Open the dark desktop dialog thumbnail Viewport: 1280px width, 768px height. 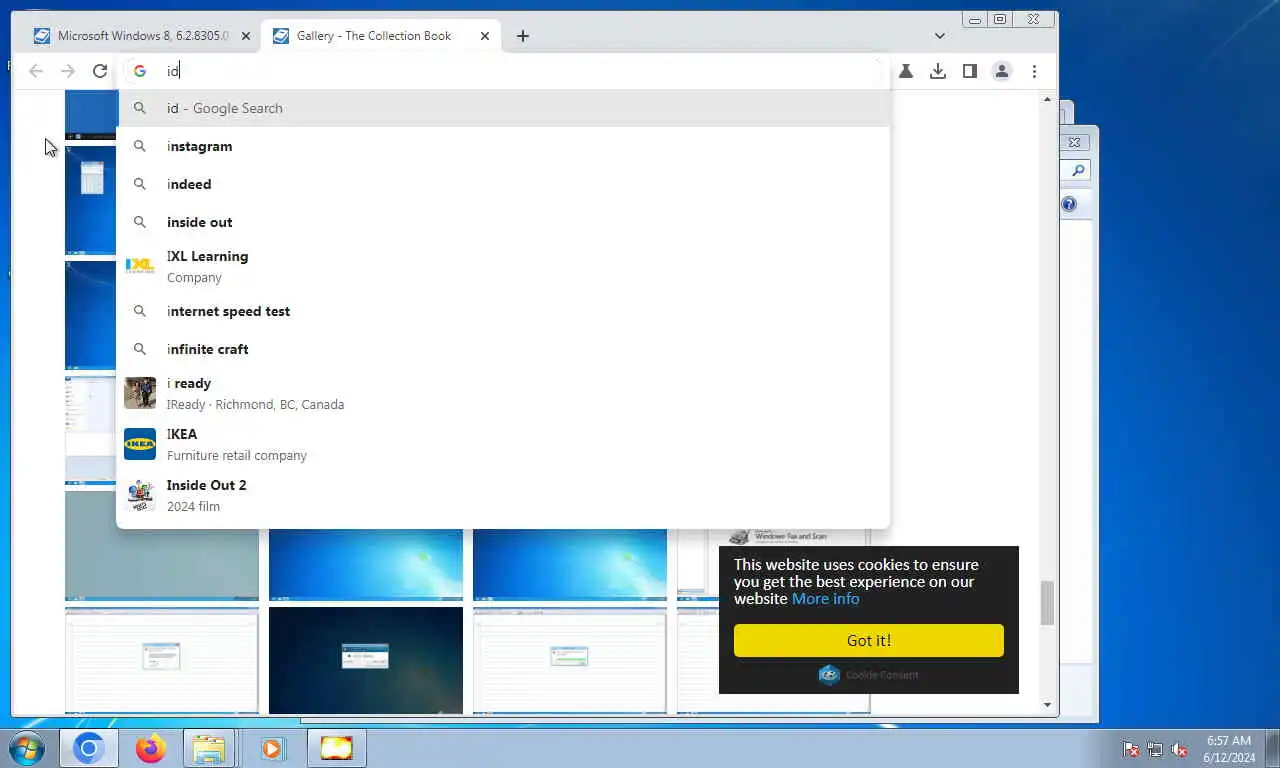(366, 660)
